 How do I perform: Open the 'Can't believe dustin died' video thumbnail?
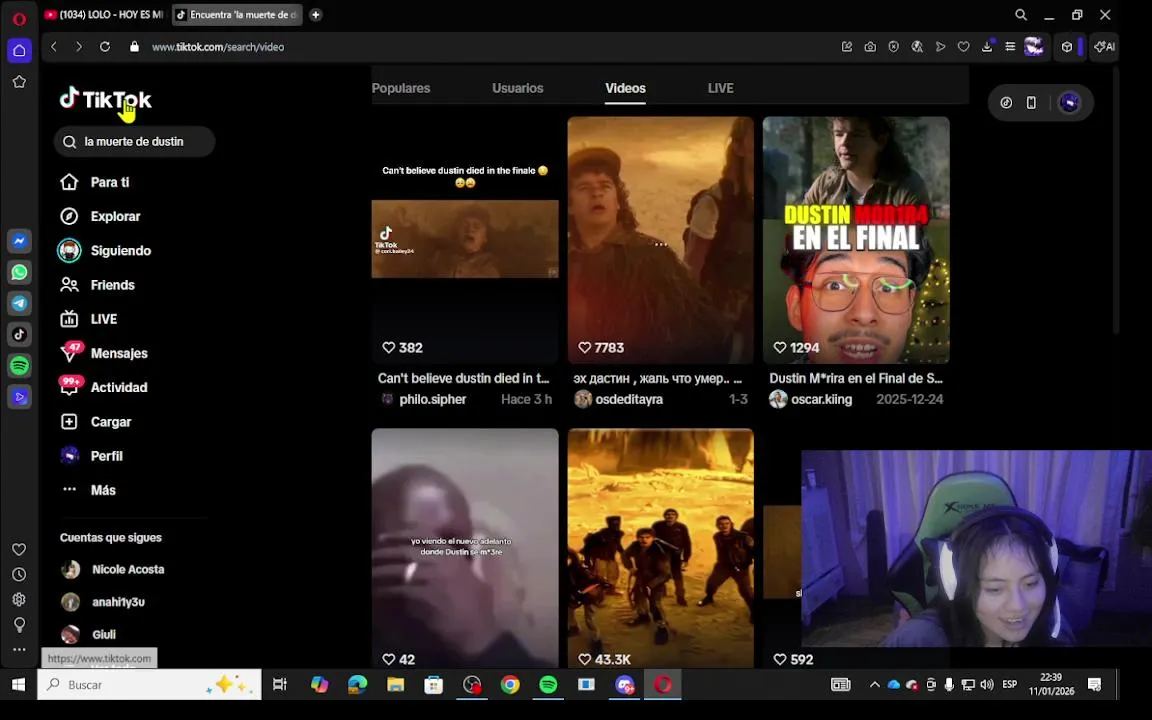click(x=464, y=240)
